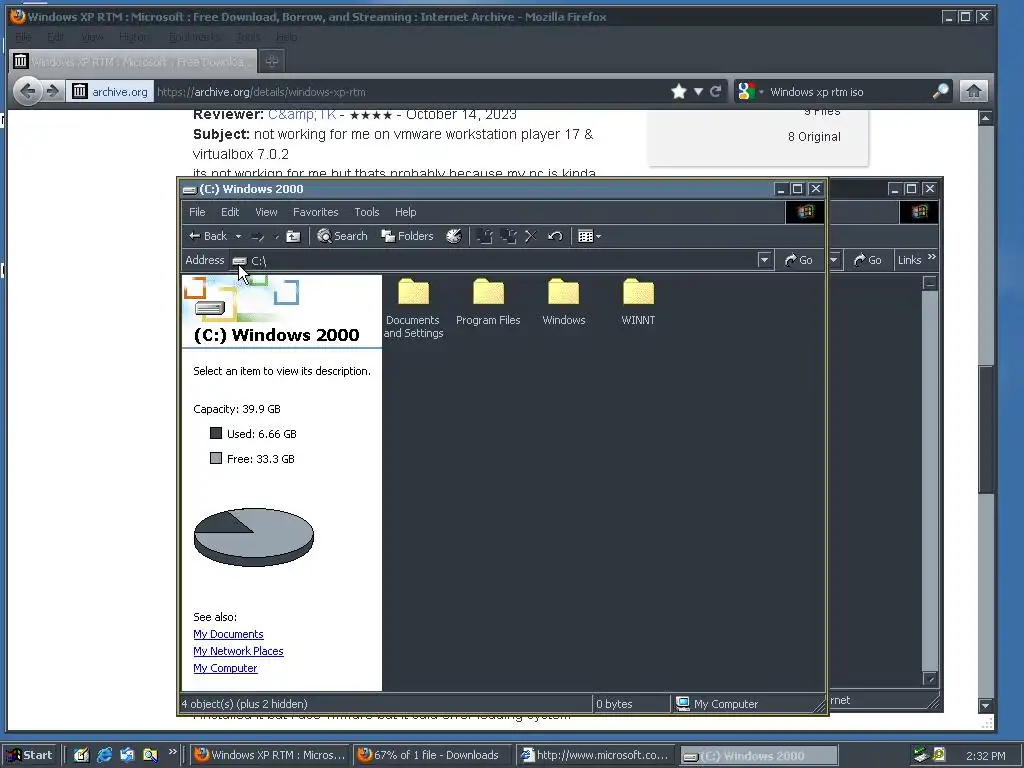
Task: Click the search magnifier icon in Firefox
Action: 940,91
